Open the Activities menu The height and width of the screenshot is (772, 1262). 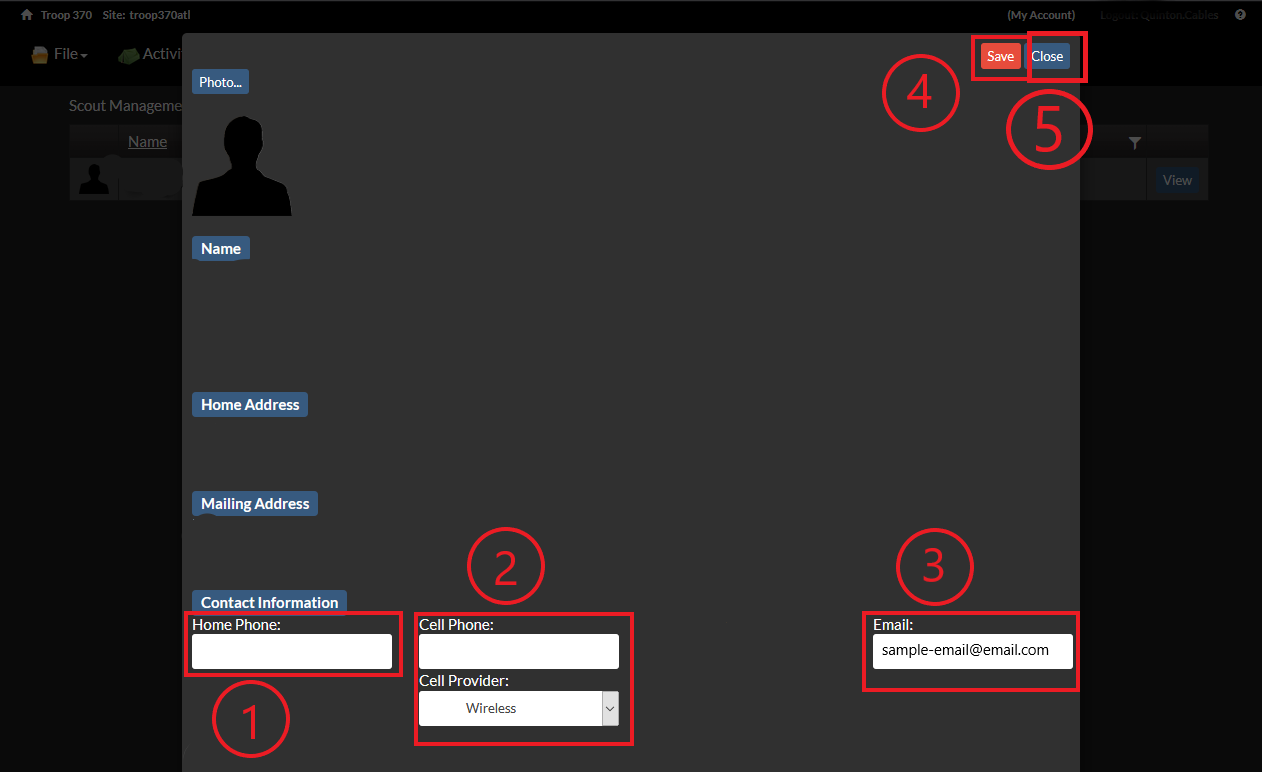tap(160, 54)
